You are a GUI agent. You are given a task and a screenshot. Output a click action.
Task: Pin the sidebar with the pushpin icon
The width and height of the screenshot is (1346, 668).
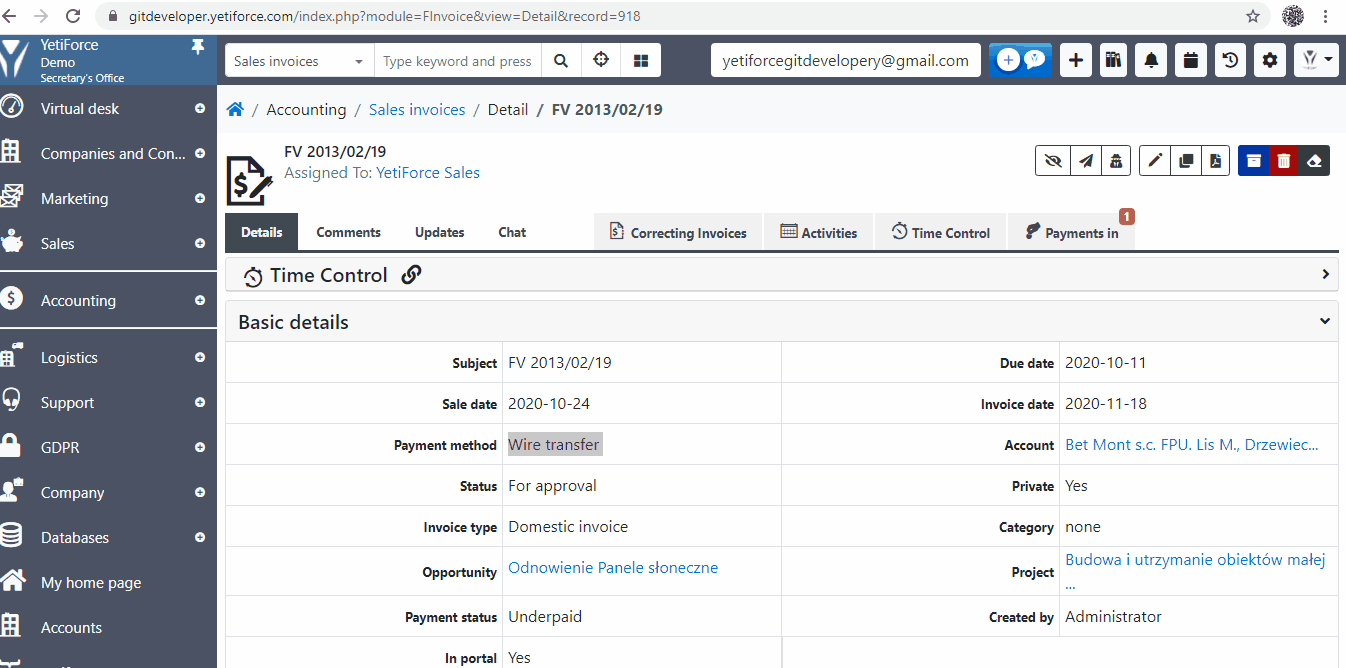click(197, 47)
